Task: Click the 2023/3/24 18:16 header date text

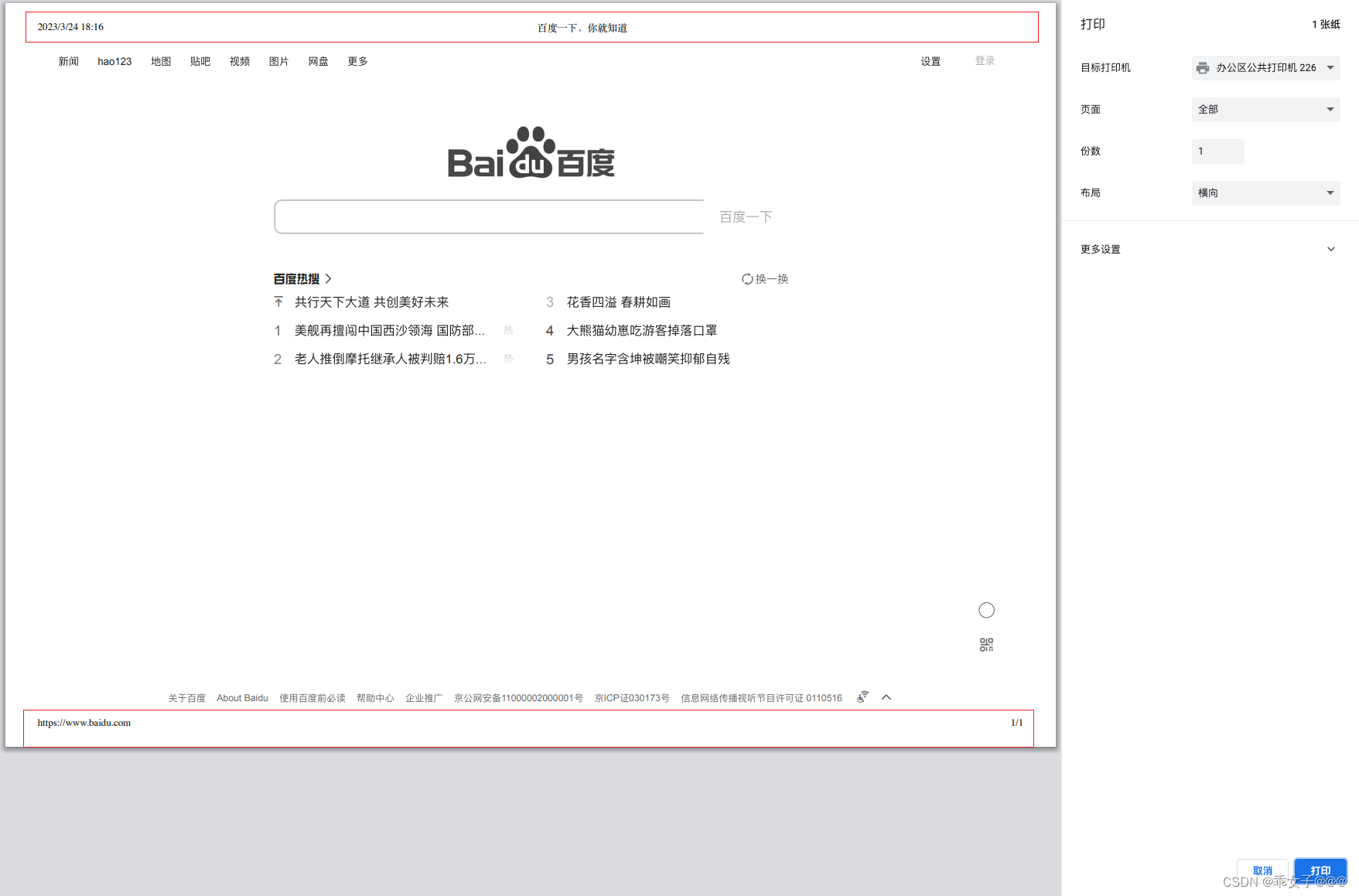Action: tap(70, 27)
